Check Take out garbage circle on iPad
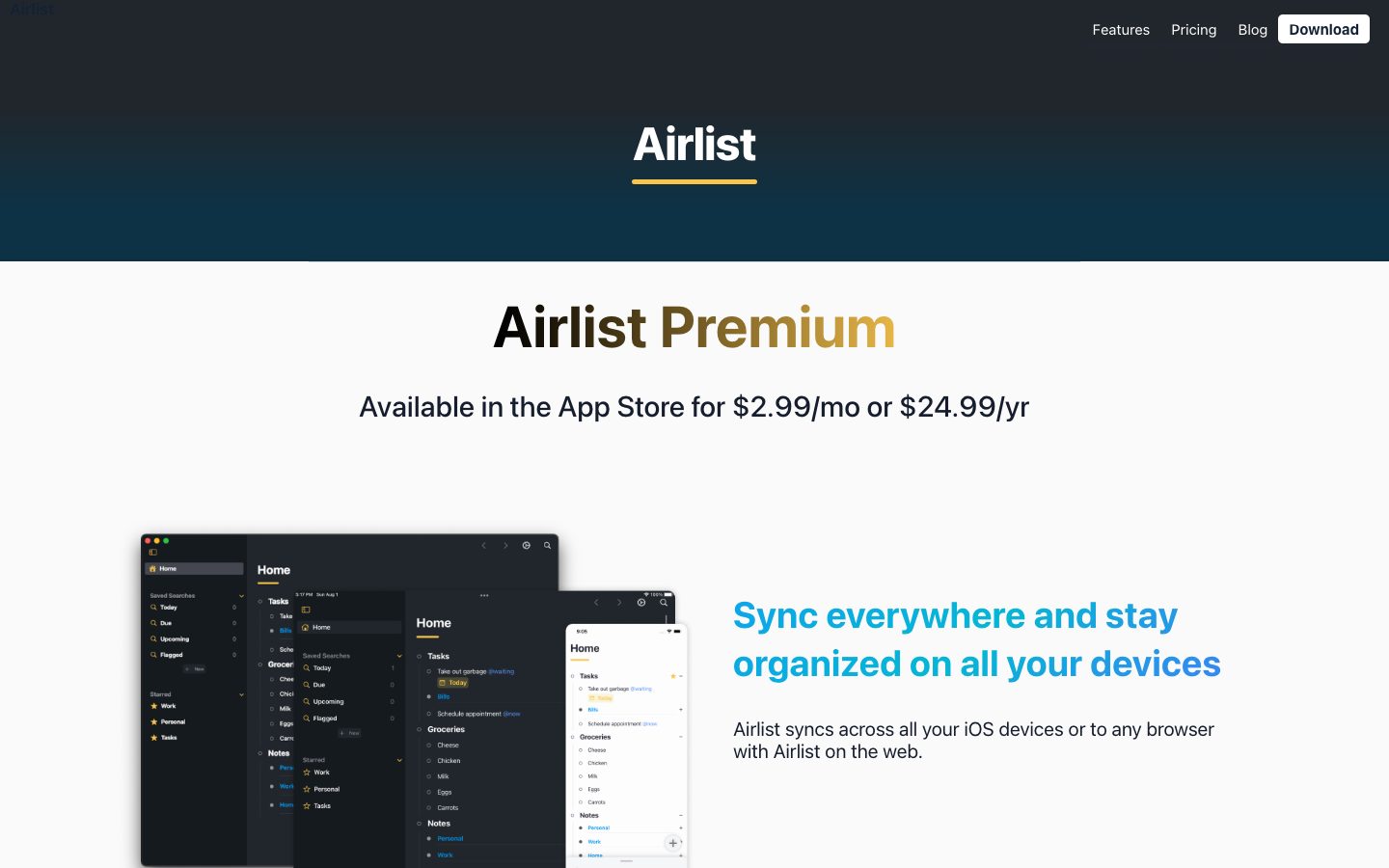Image resolution: width=1389 pixels, height=868 pixels. pyautogui.click(x=429, y=671)
